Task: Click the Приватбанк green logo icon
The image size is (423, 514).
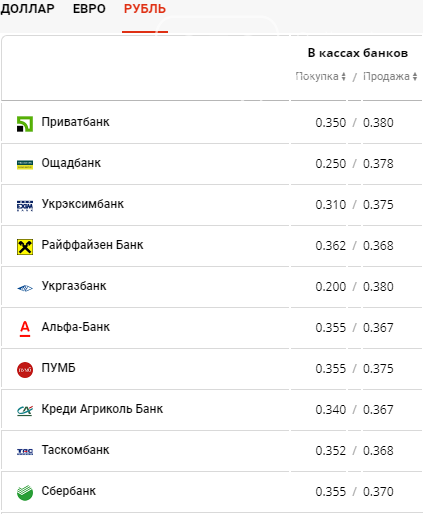Action: [25, 124]
